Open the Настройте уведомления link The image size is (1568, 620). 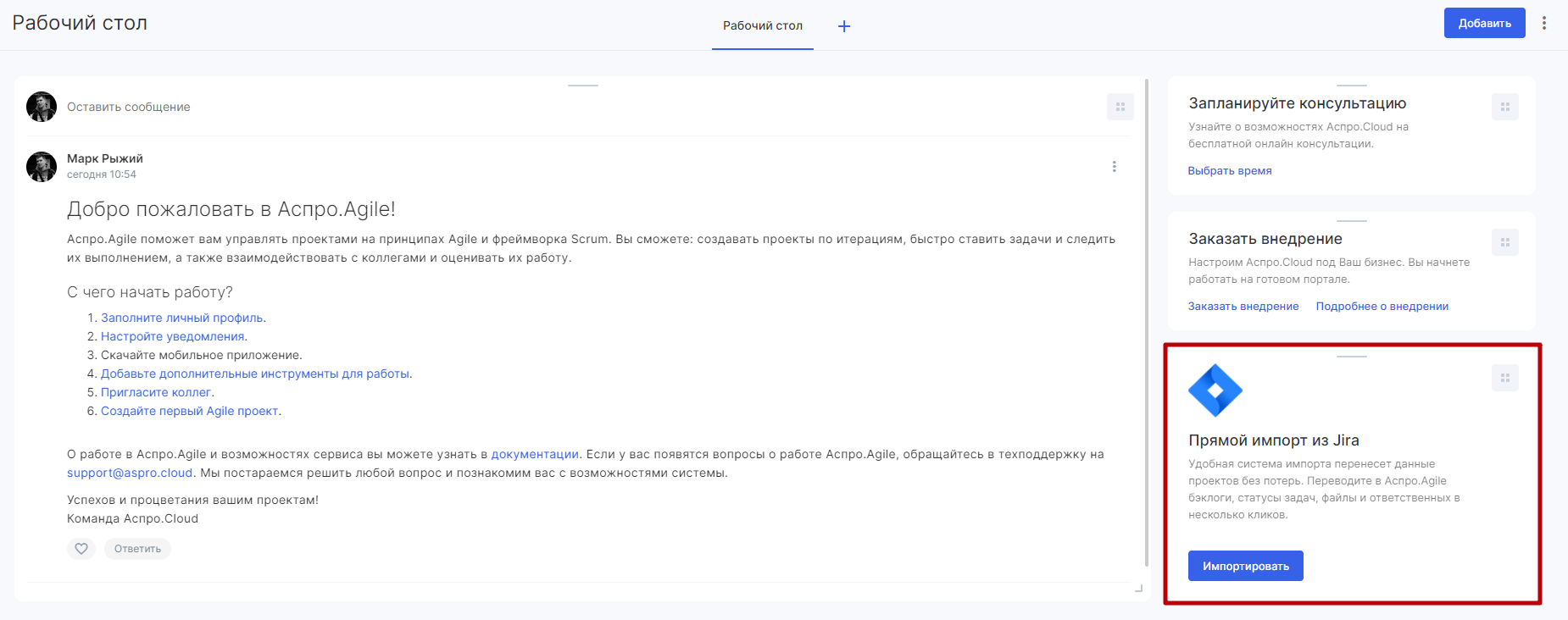pyautogui.click(x=173, y=336)
